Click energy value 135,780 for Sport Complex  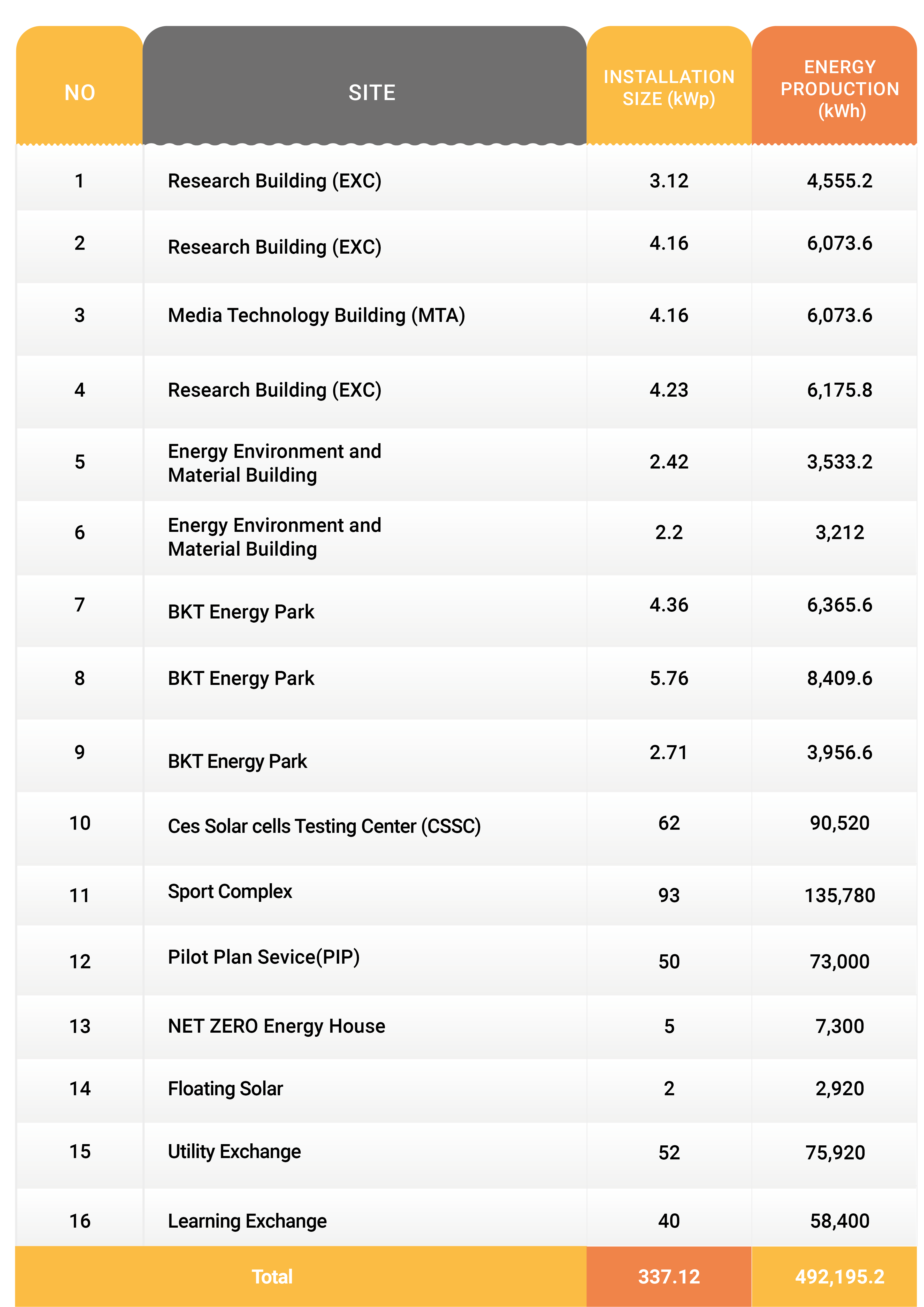point(840,896)
